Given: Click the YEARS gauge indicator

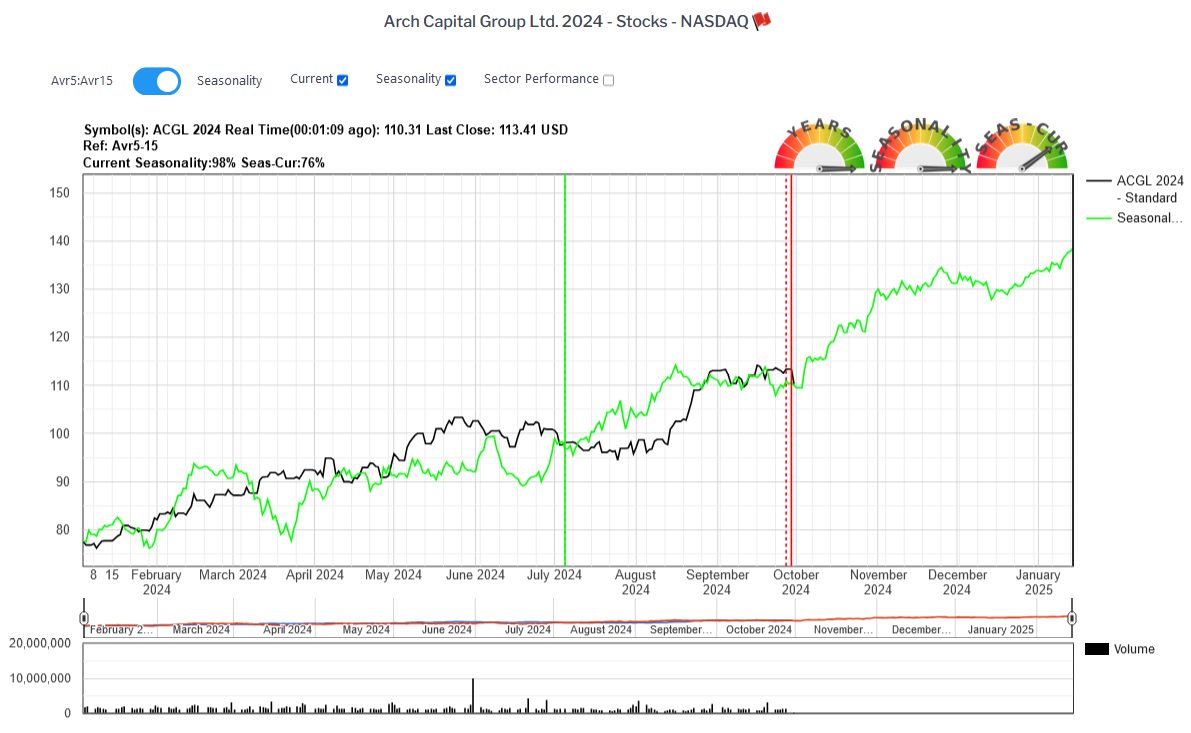Looking at the screenshot, I should click(x=819, y=146).
